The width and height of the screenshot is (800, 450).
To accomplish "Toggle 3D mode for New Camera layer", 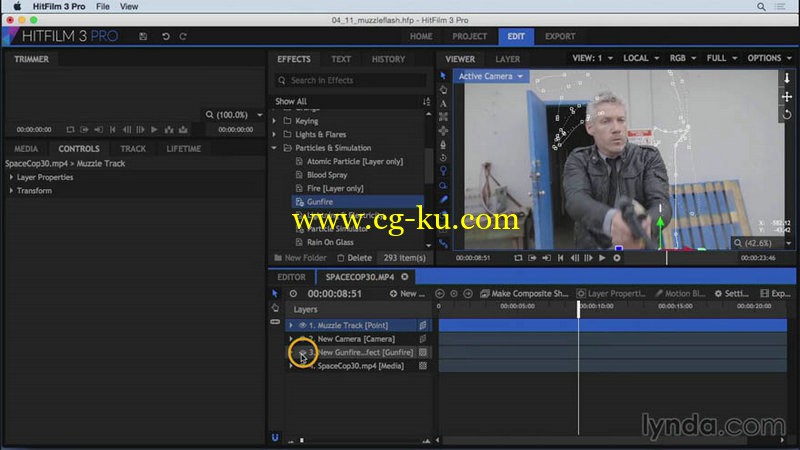I will coord(423,339).
